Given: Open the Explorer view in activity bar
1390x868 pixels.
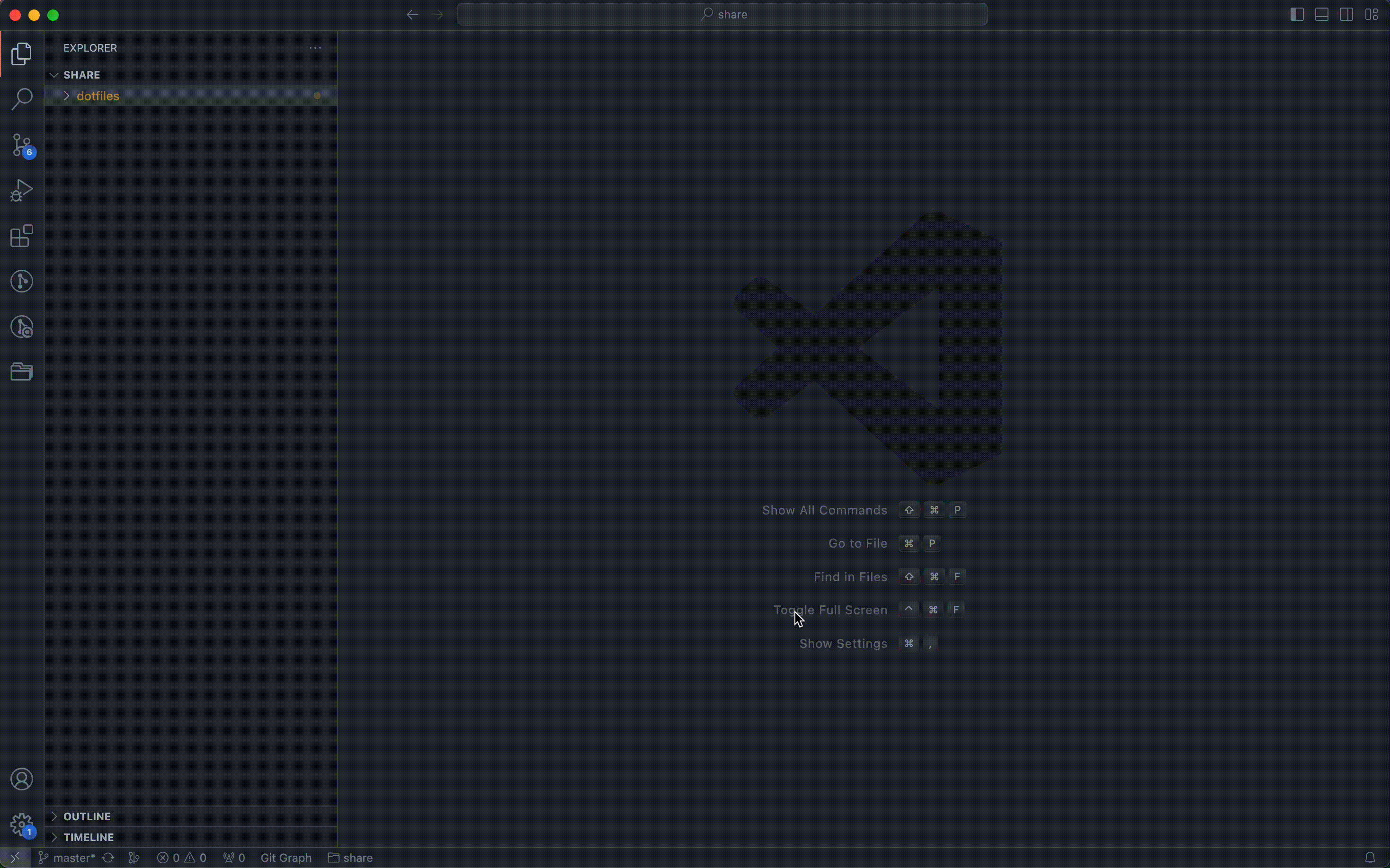Looking at the screenshot, I should [x=22, y=54].
